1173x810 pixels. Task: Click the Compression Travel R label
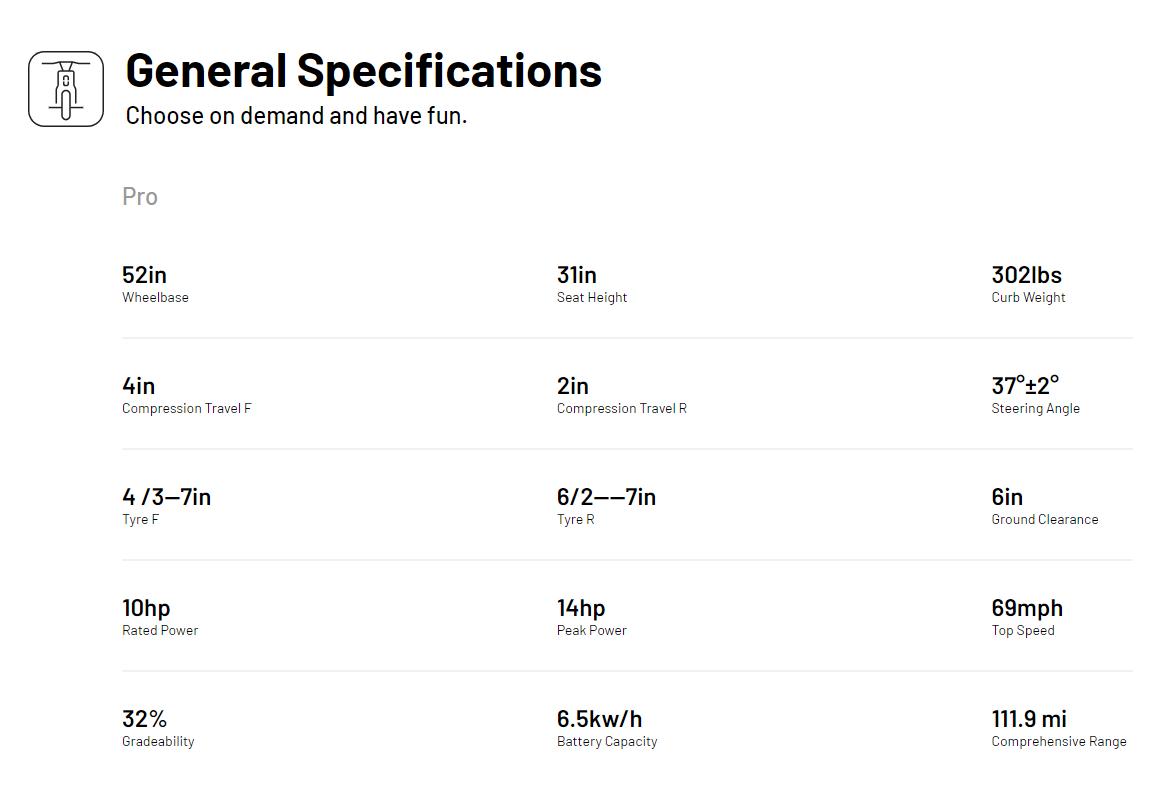coord(621,409)
